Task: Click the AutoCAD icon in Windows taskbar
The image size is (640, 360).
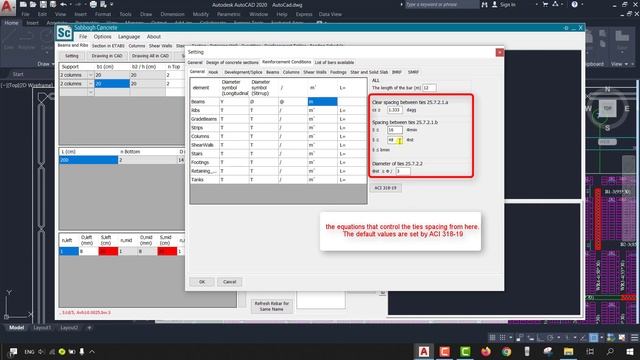Action: [424, 351]
